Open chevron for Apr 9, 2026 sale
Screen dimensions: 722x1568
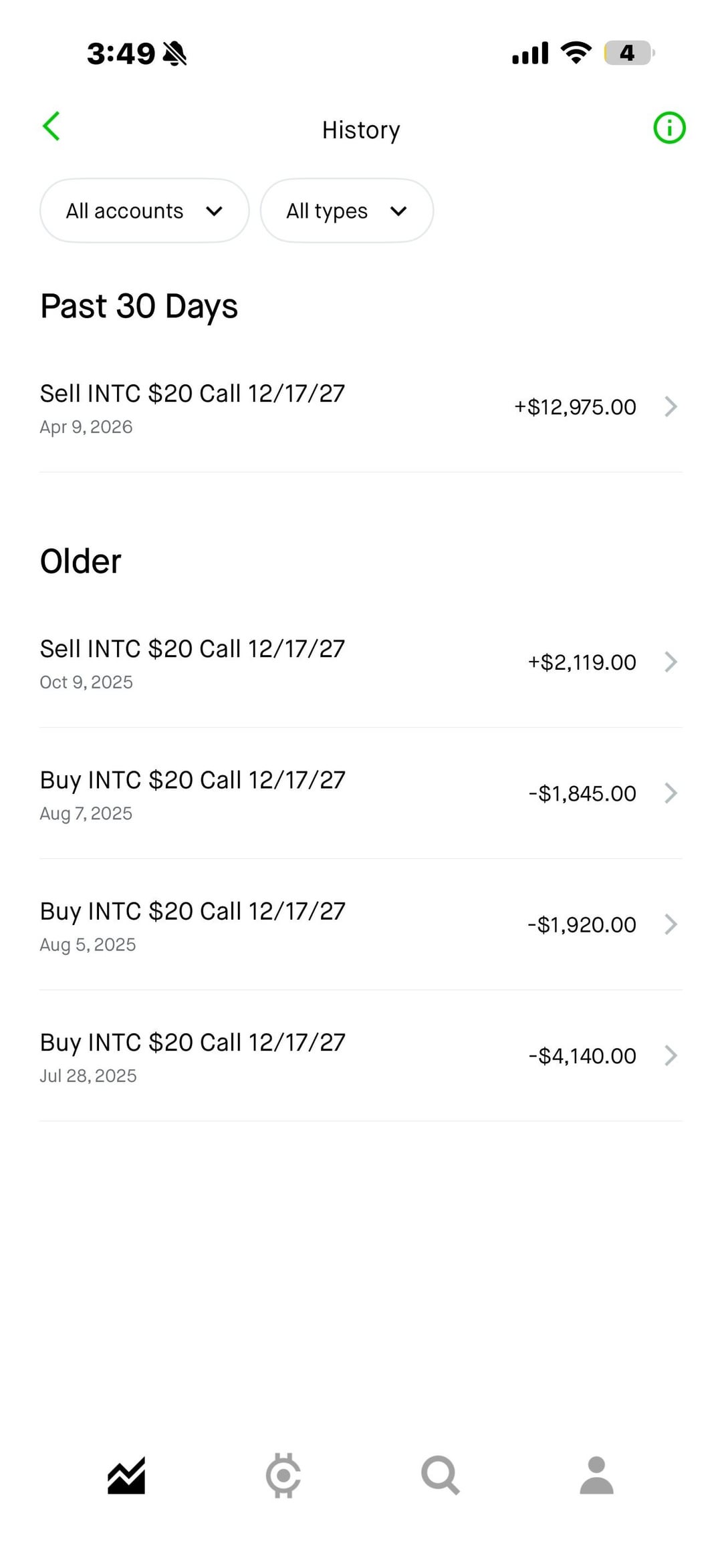tap(671, 406)
